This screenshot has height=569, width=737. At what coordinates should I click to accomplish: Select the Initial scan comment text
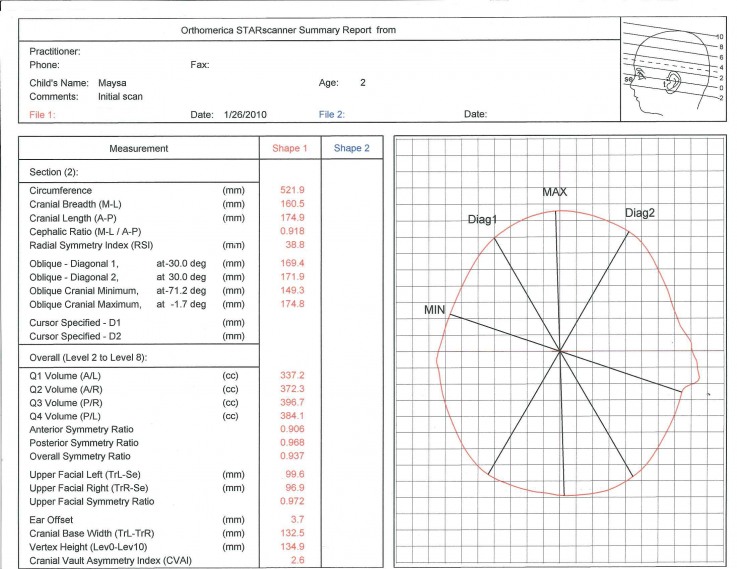(x=120, y=97)
